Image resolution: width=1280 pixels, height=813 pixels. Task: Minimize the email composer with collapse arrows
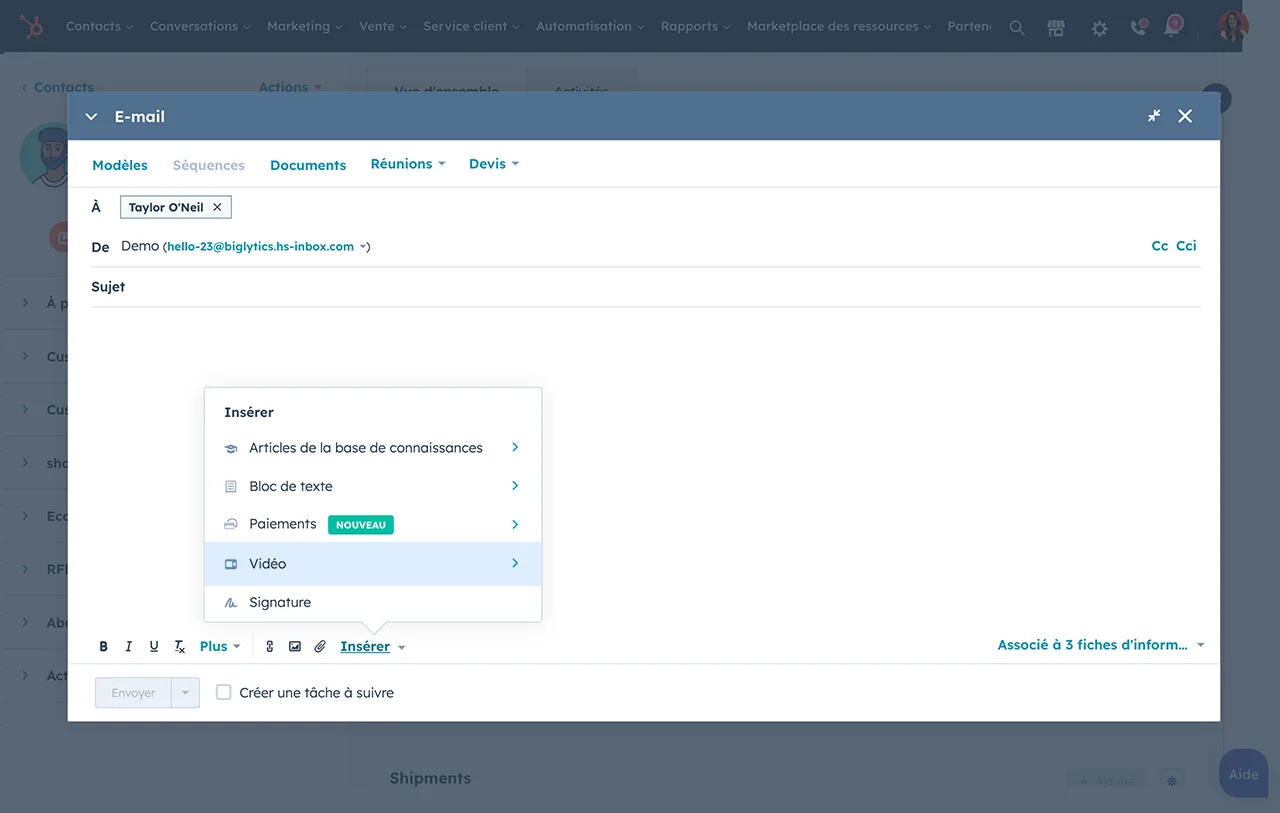[1154, 116]
